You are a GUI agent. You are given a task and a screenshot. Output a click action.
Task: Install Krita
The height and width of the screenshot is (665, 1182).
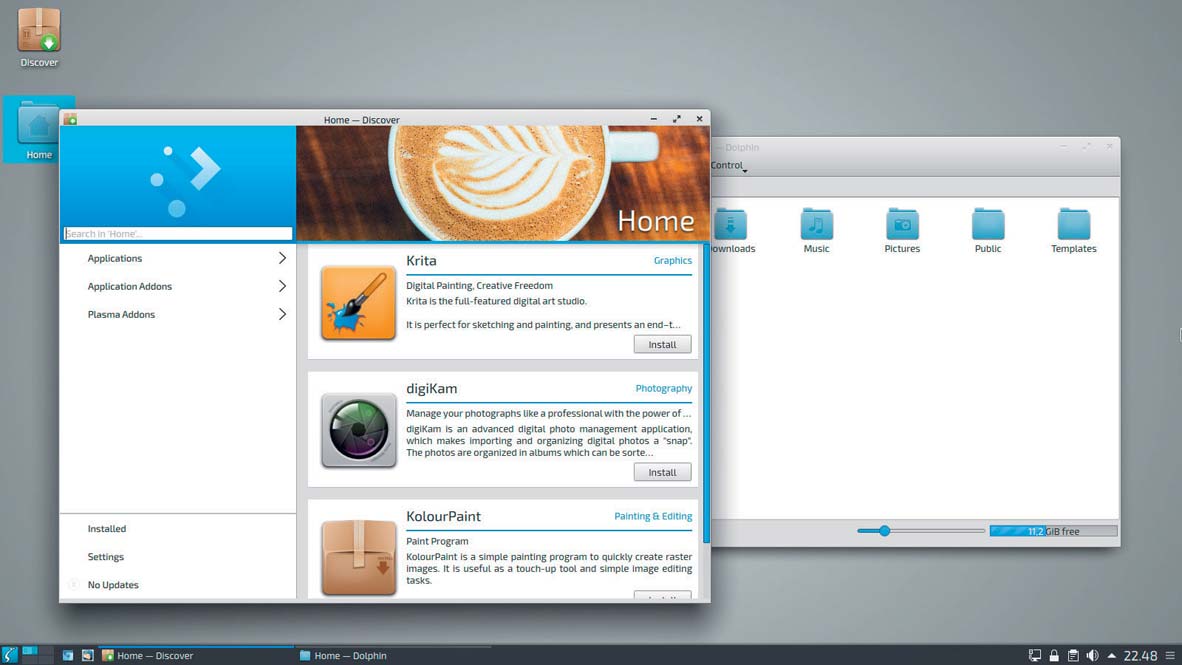coord(663,345)
